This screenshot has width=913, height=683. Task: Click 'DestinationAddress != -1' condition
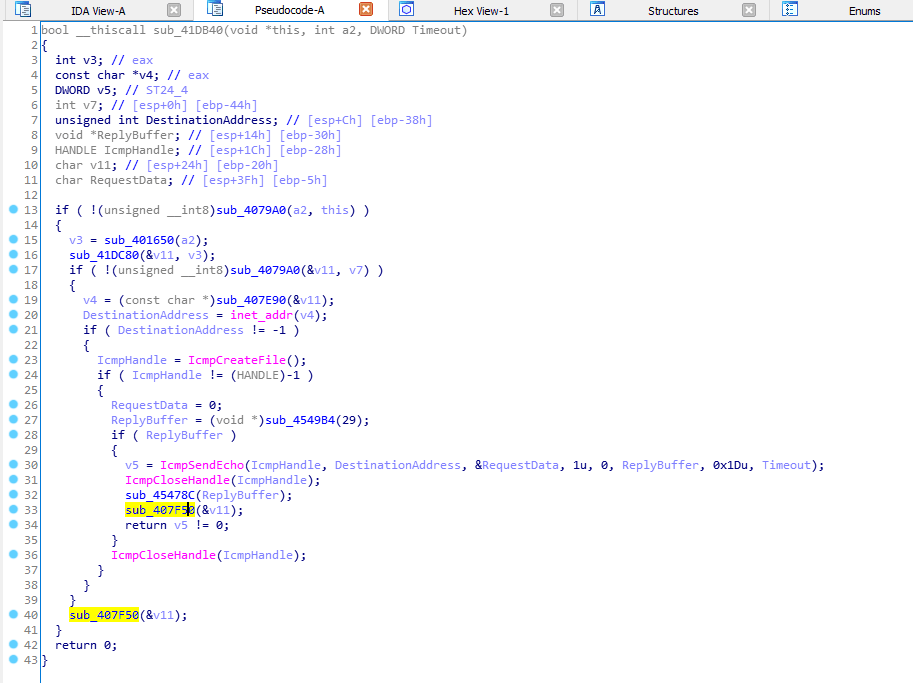tap(202, 330)
